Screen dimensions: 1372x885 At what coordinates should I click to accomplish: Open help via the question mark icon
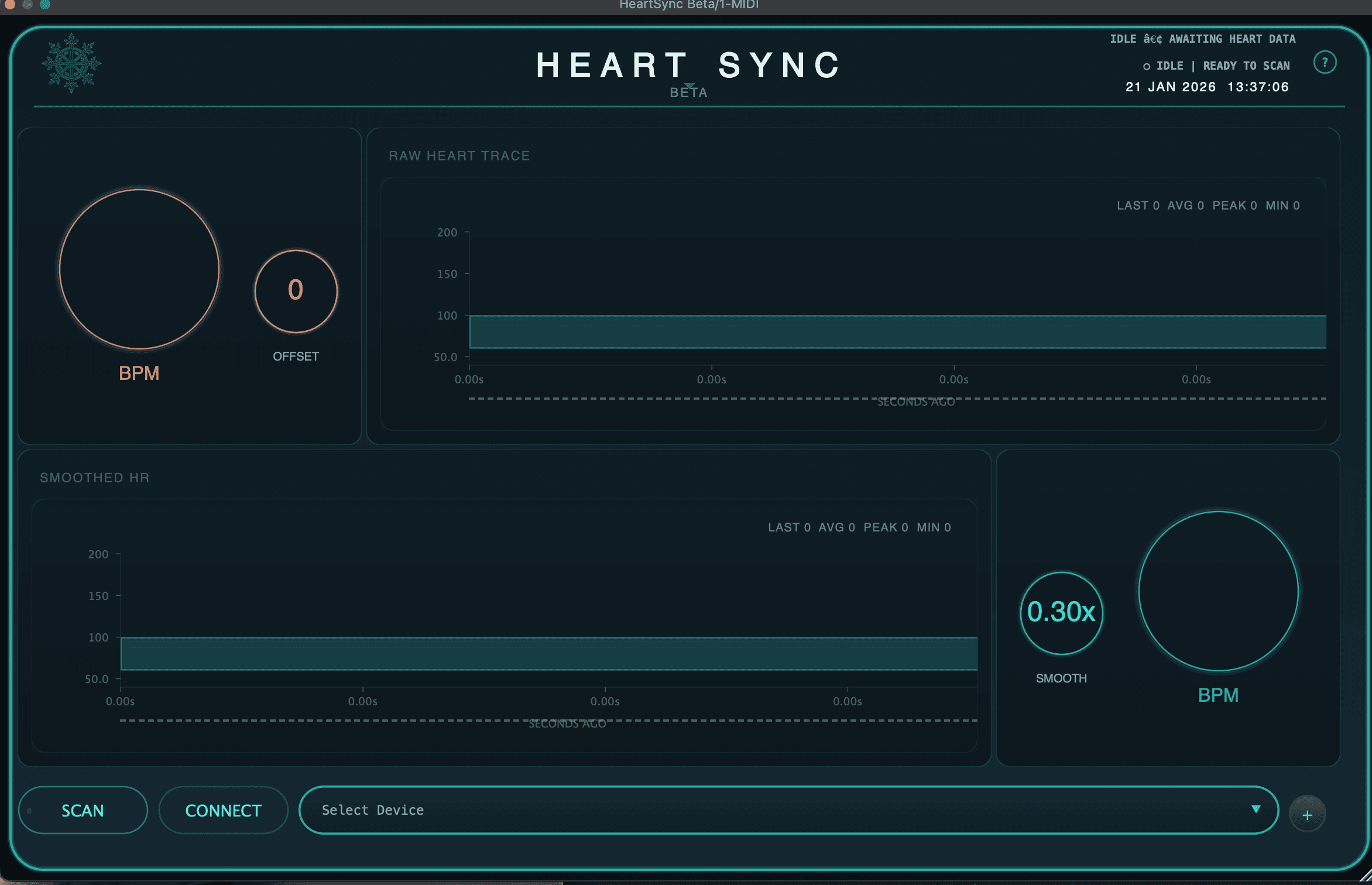1325,62
